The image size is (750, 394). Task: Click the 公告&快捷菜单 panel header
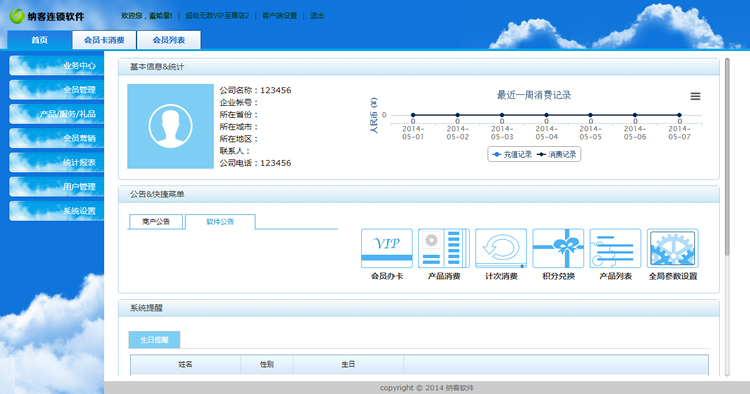[x=419, y=194]
